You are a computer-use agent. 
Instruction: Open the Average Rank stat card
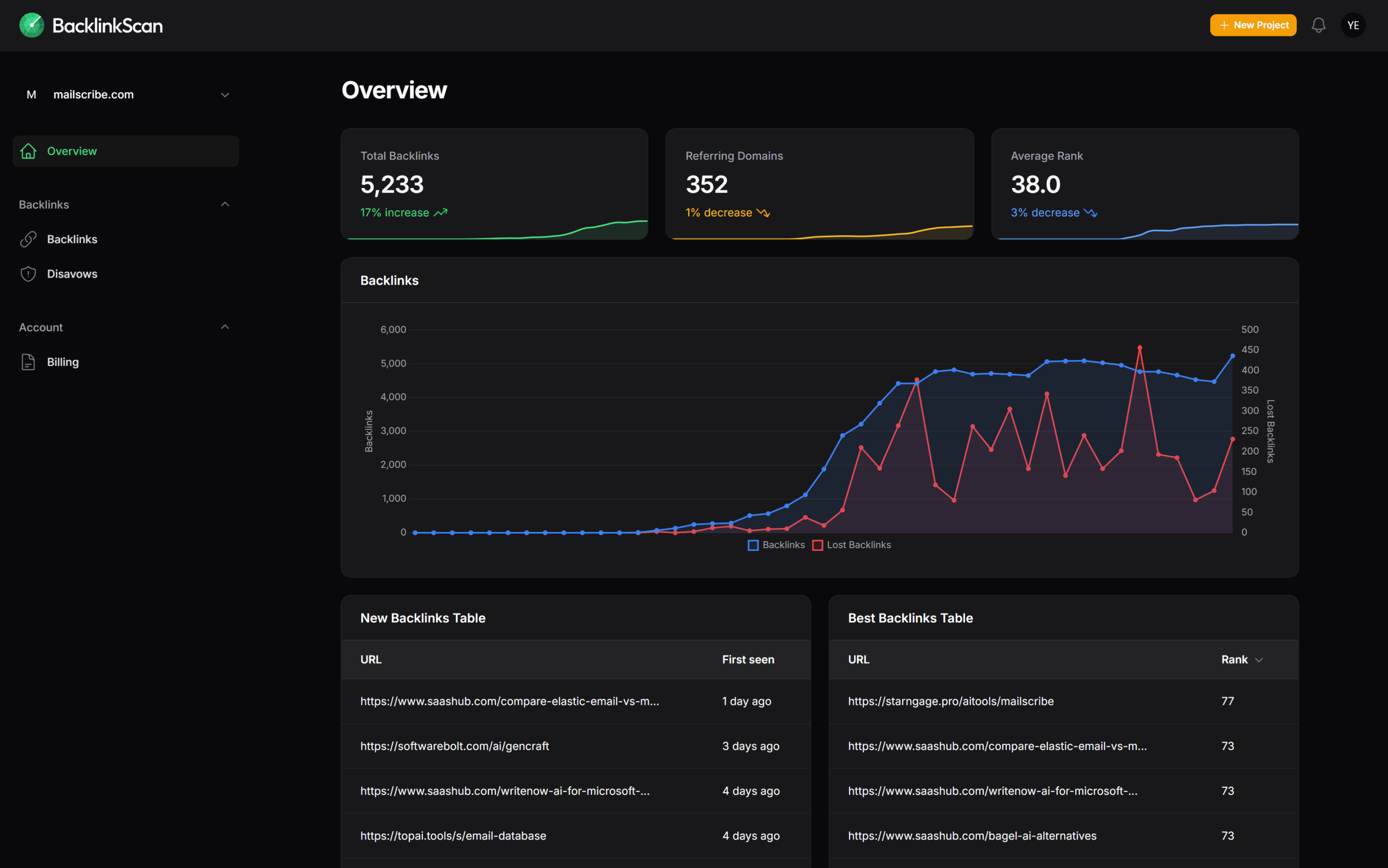(1145, 184)
